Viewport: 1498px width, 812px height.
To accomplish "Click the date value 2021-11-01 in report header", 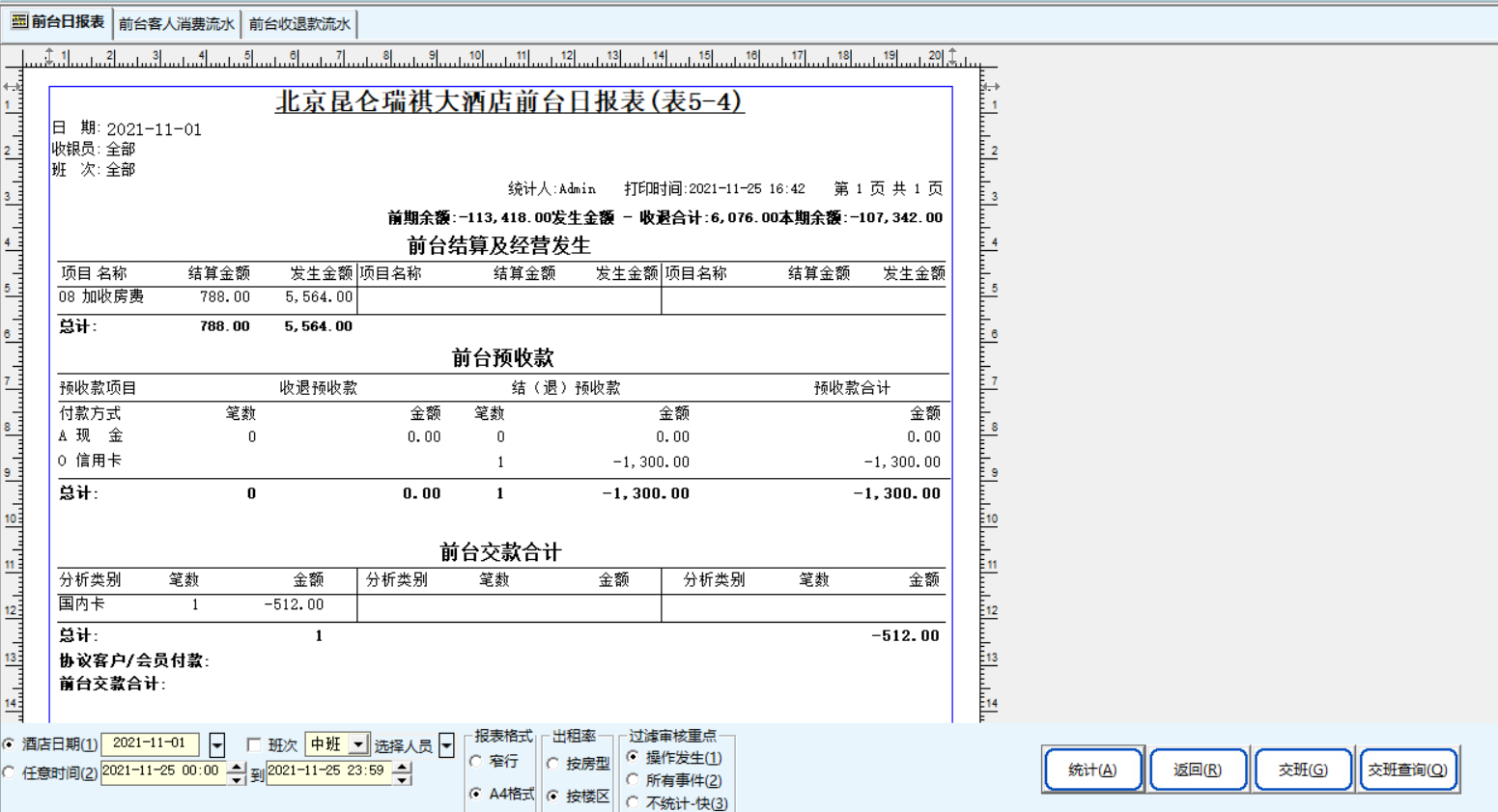I will pos(154,129).
